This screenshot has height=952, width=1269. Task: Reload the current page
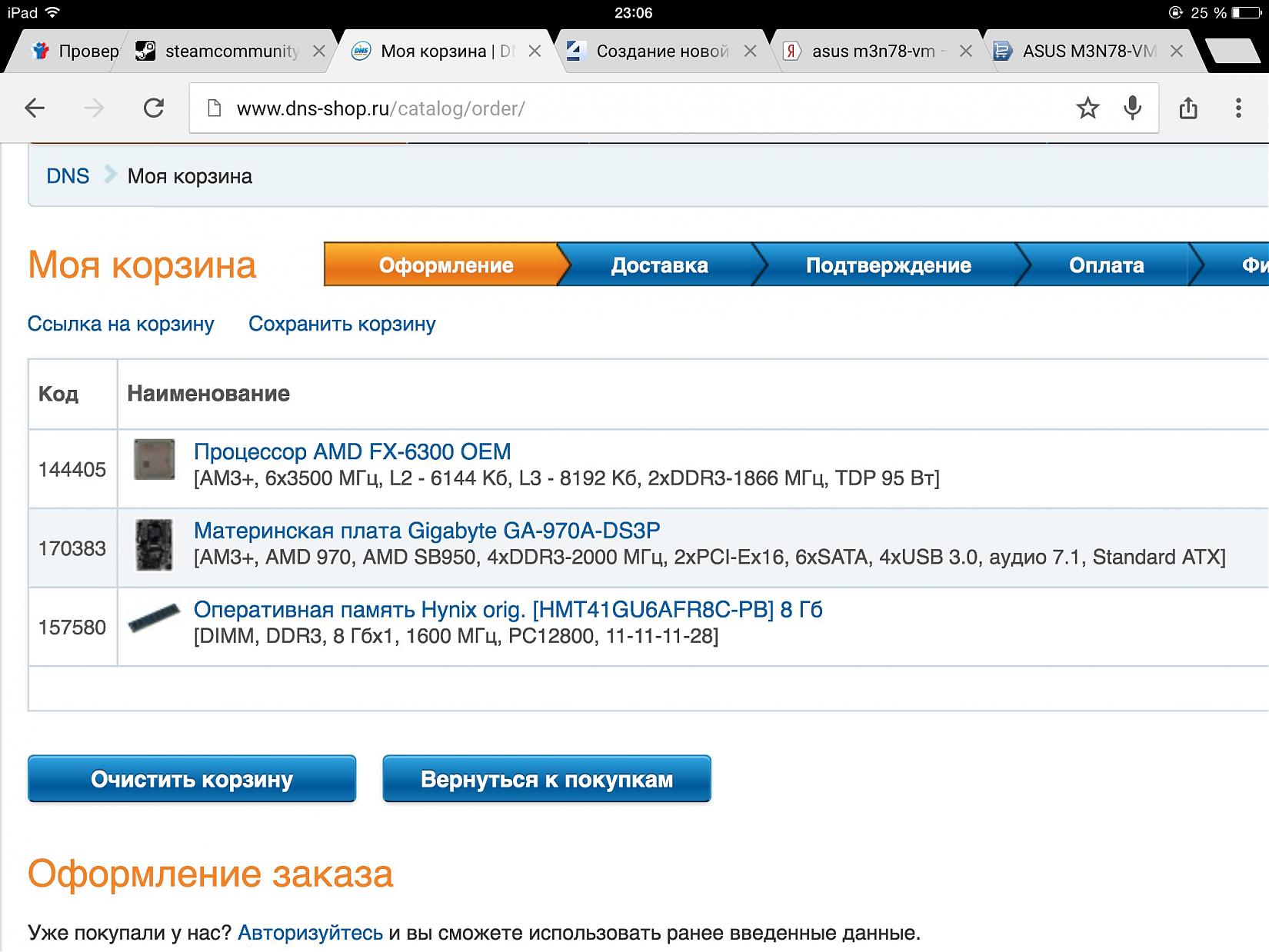[154, 108]
